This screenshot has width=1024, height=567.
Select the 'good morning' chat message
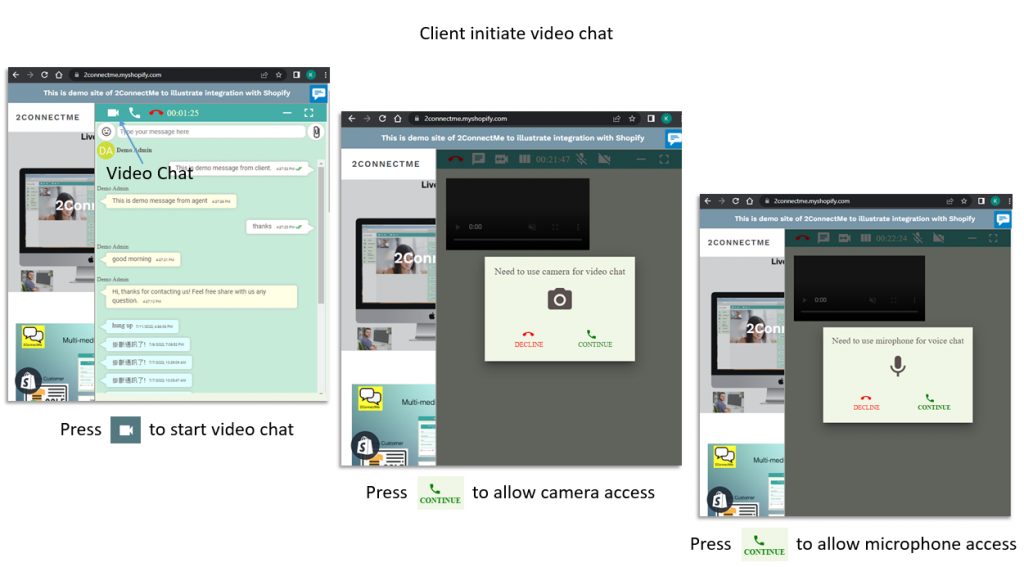[142, 259]
